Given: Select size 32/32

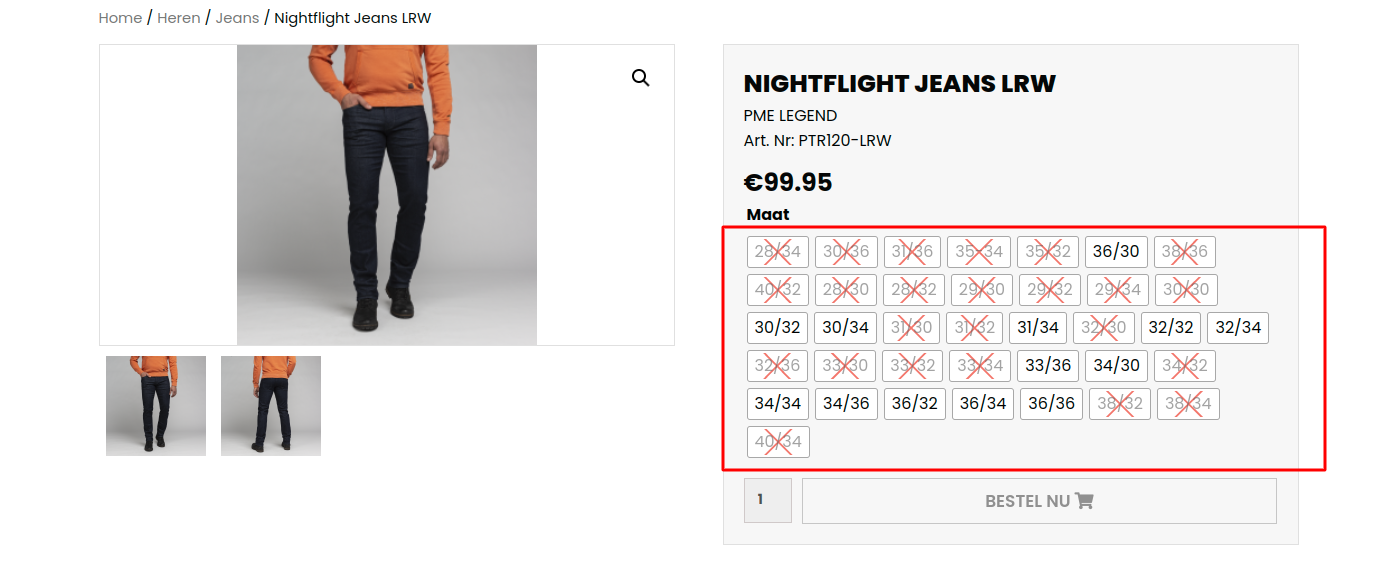Looking at the screenshot, I should tap(1171, 327).
